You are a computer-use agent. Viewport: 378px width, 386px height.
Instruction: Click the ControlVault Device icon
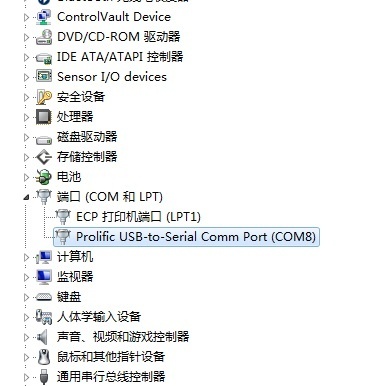point(44,17)
